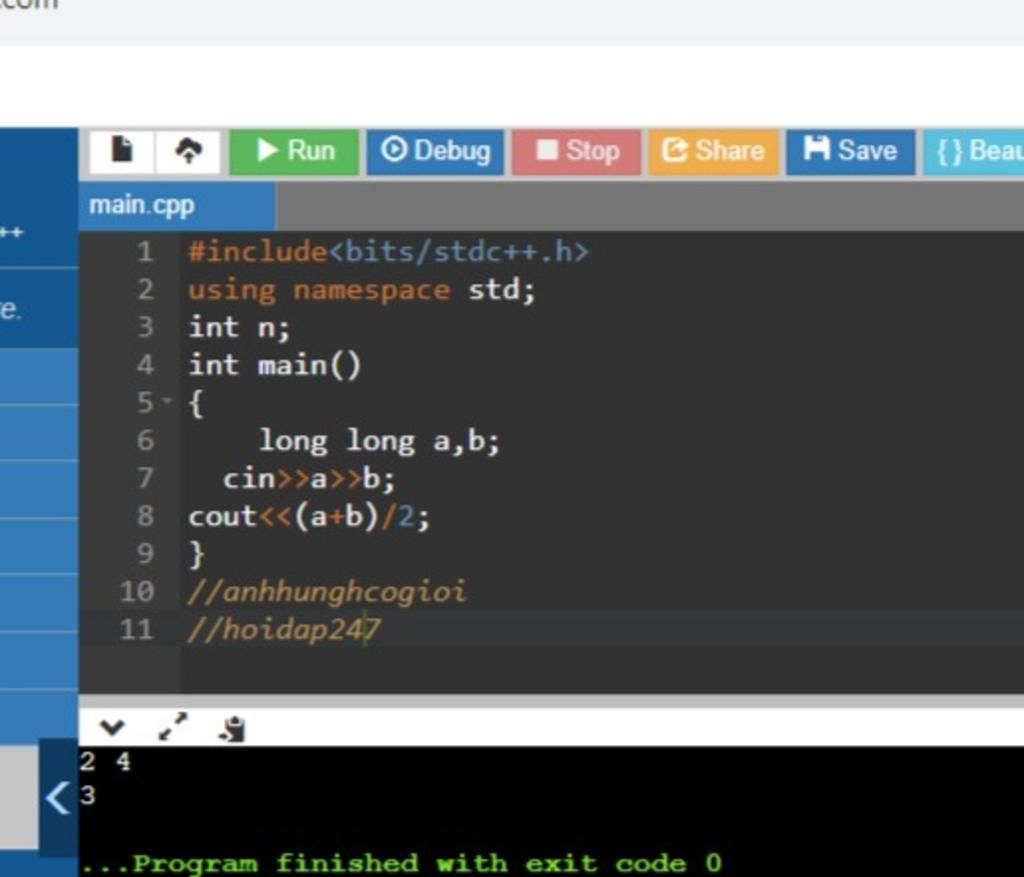Click the //hoidap247 comment line
Image resolution: width=1024 pixels, height=877 pixels.
[284, 630]
